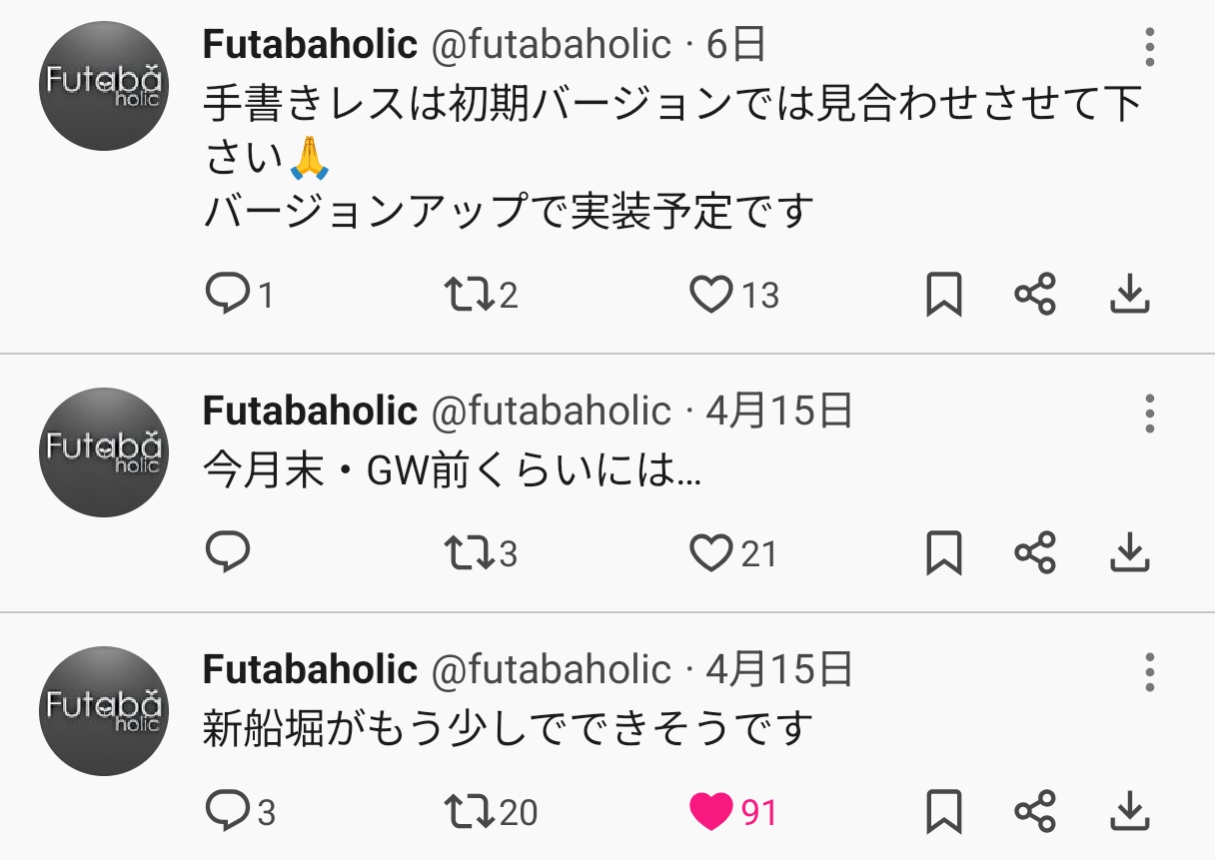Open the Futabaholic avatar on the 今月末・GW前 tweet
The width and height of the screenshot is (1215, 860).
coord(103,452)
